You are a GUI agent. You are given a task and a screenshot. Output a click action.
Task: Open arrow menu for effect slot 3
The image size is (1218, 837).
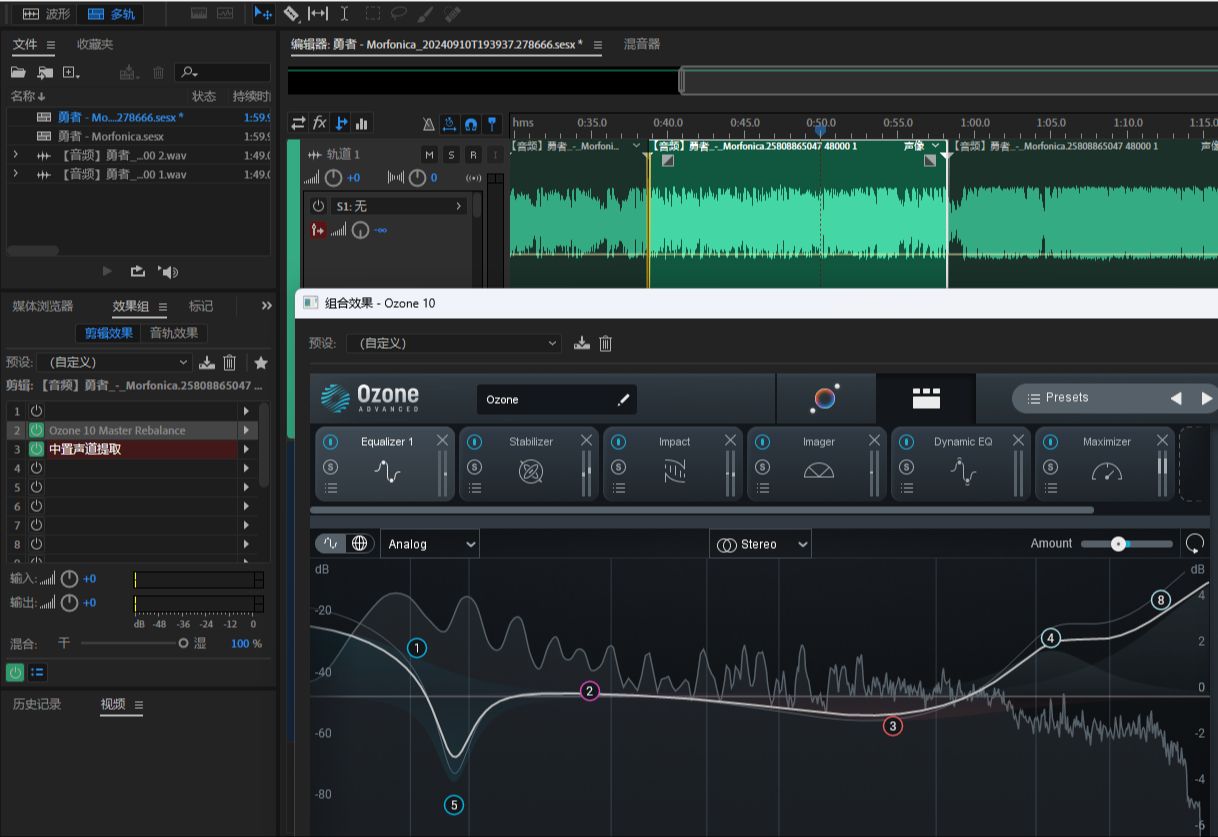point(246,449)
